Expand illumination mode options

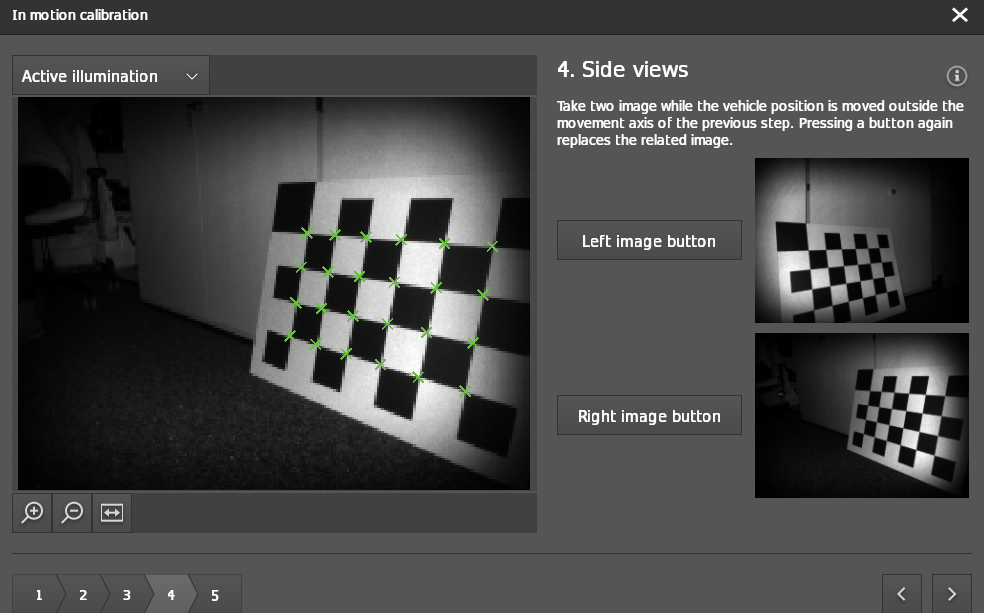110,75
